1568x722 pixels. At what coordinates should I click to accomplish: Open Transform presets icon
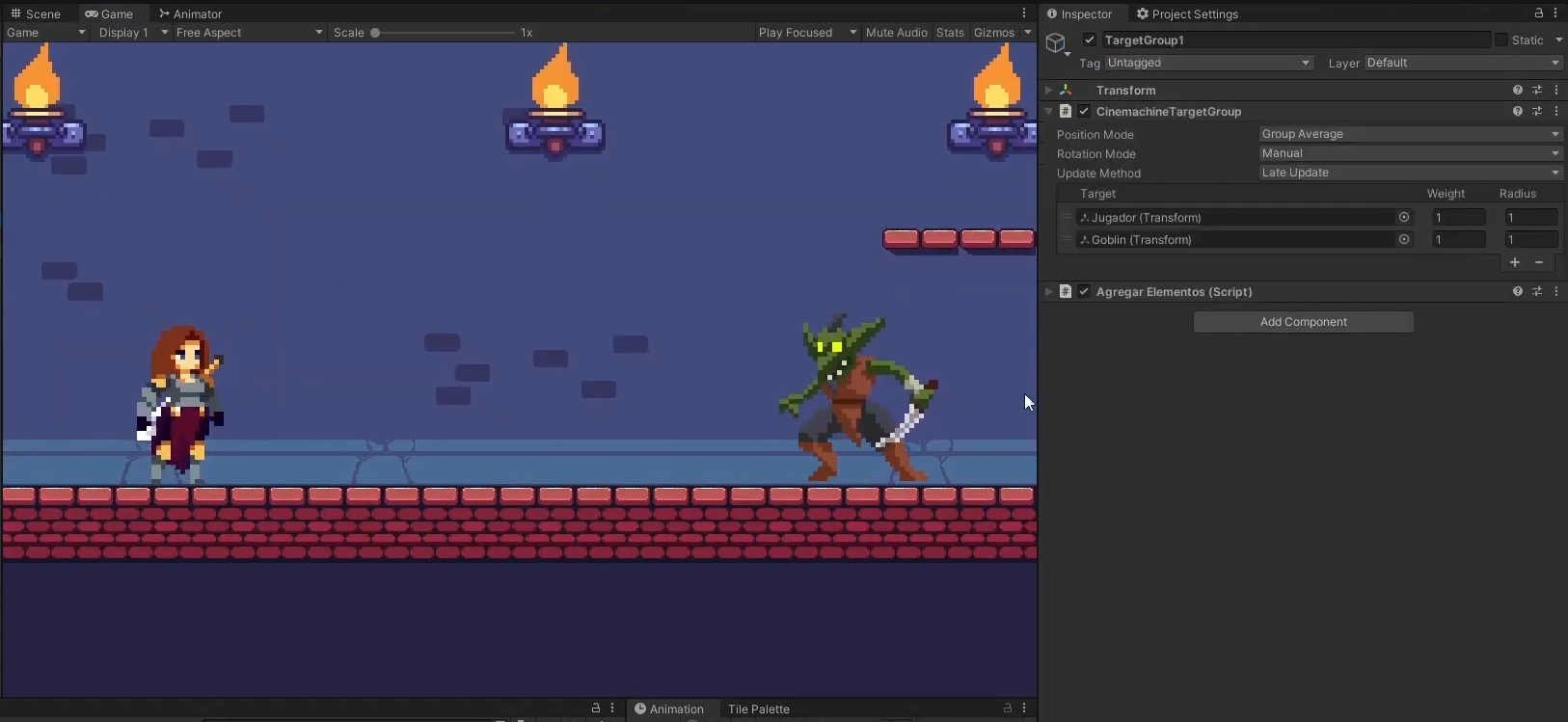click(x=1537, y=90)
